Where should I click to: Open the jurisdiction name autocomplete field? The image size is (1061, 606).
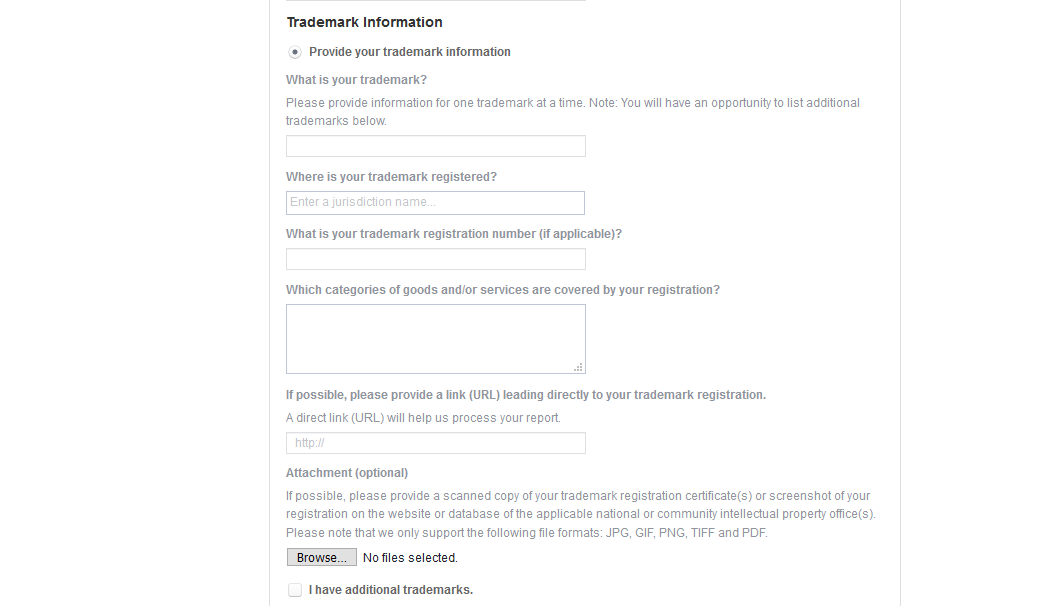click(x=435, y=202)
